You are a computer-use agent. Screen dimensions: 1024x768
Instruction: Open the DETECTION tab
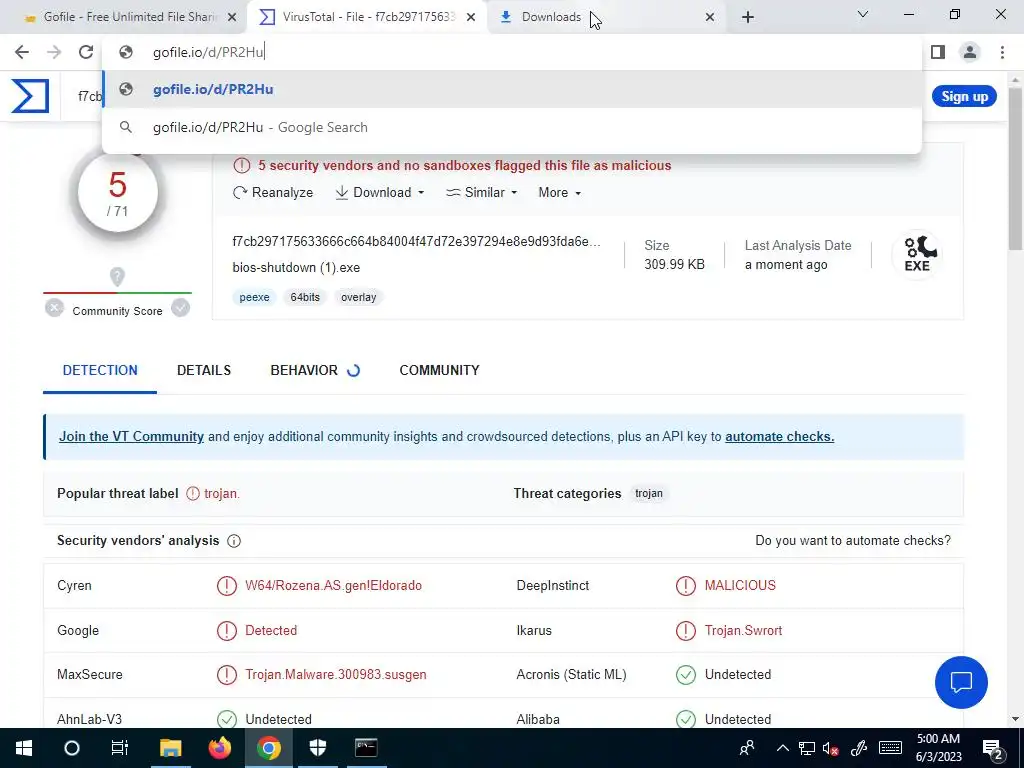[x=100, y=370]
